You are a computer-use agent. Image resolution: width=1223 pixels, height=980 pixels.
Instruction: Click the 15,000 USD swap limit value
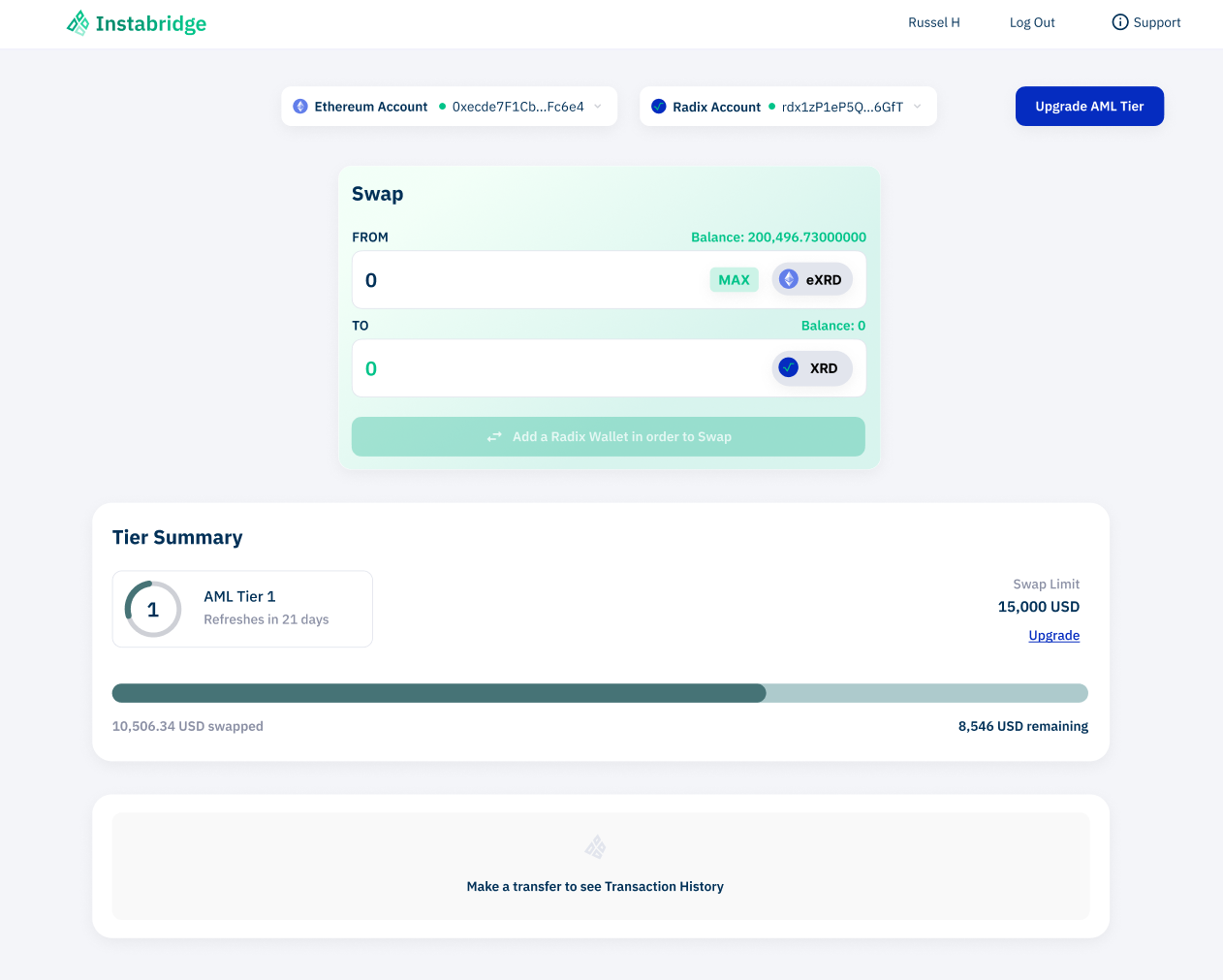pyautogui.click(x=1039, y=607)
